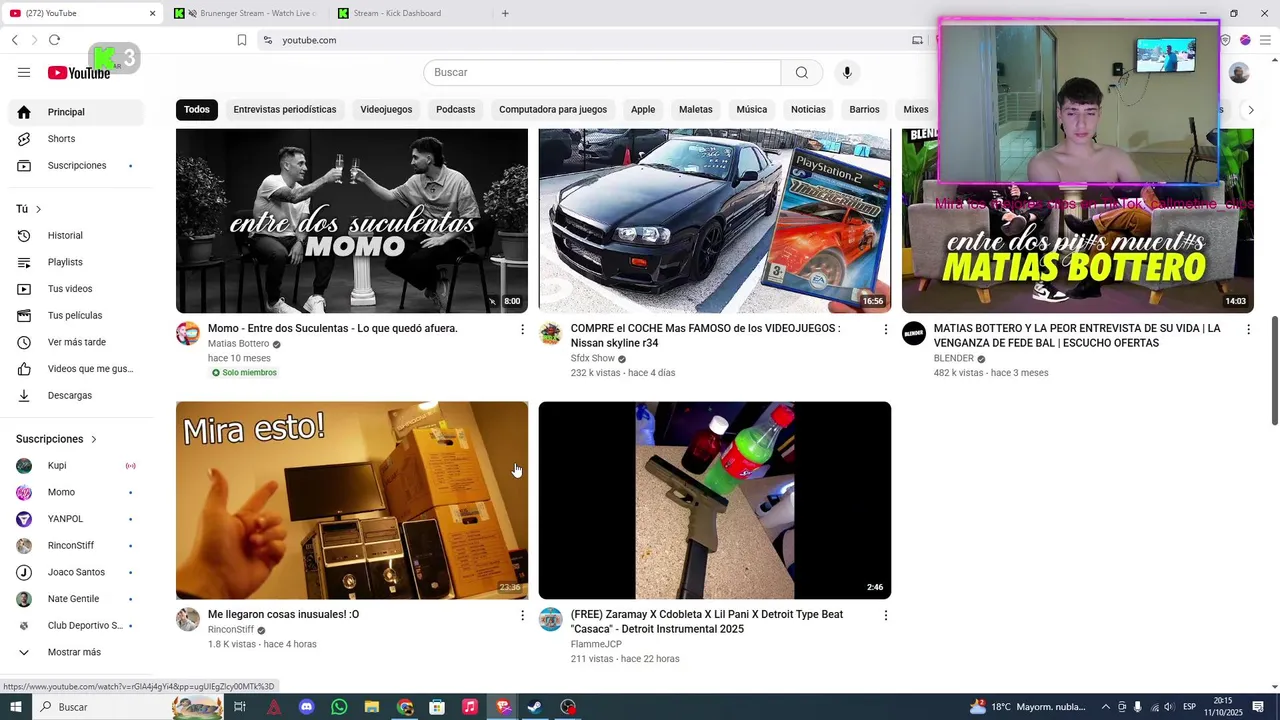Open 'Me llegaron cosas inusuales' title
The width and height of the screenshot is (1280, 720).
pos(283,615)
